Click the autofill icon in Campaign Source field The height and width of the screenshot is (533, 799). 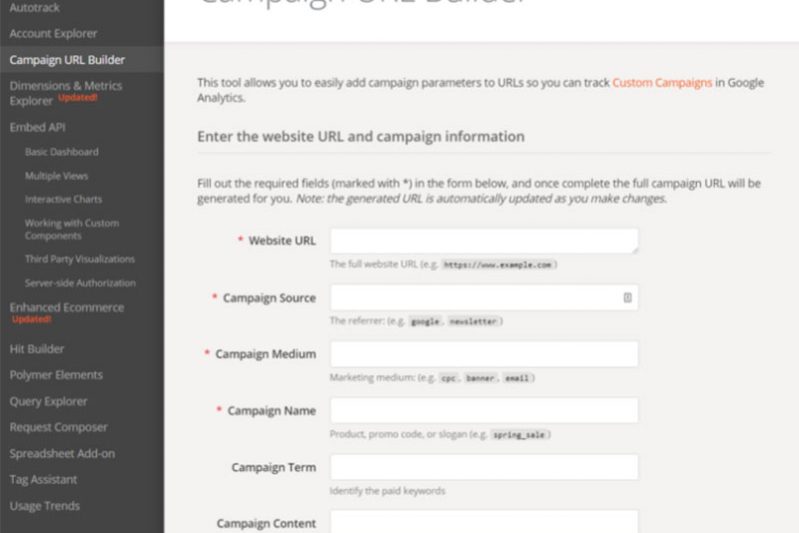627,297
